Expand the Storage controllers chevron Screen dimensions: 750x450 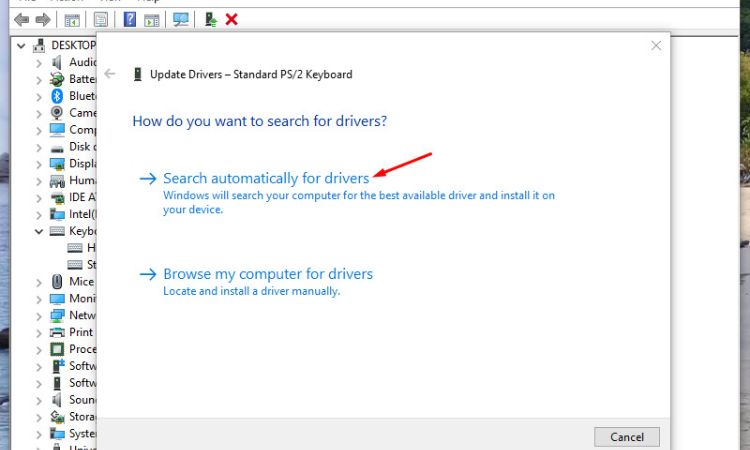point(39,418)
